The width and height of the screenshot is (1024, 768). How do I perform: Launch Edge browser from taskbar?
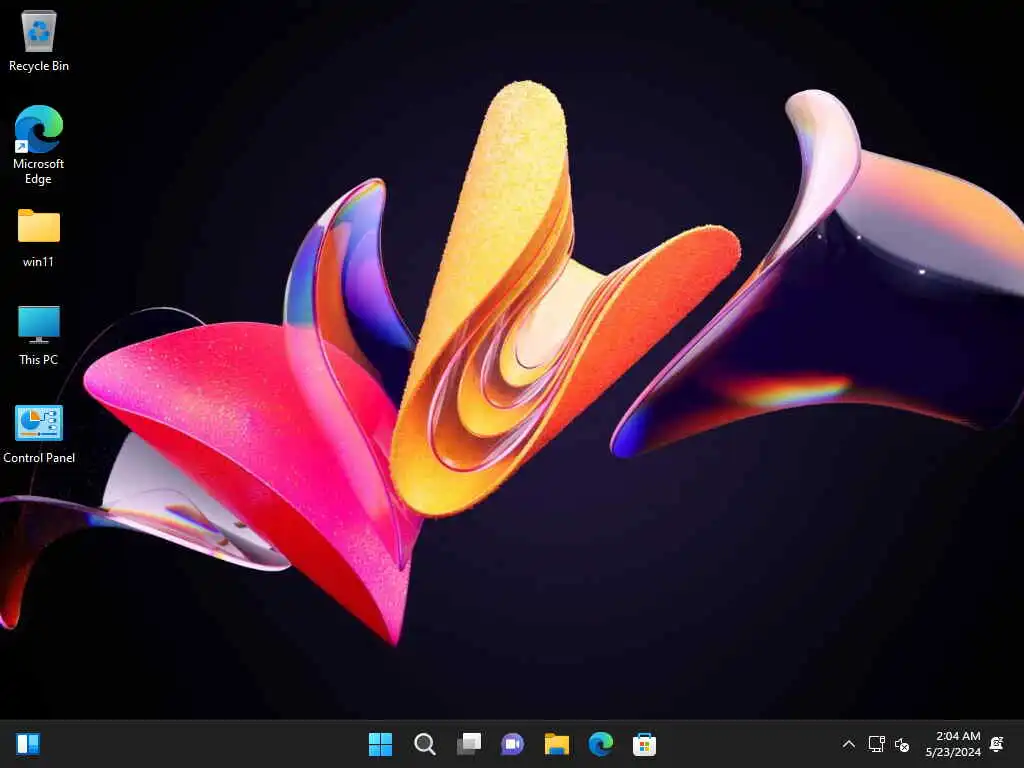coord(601,744)
